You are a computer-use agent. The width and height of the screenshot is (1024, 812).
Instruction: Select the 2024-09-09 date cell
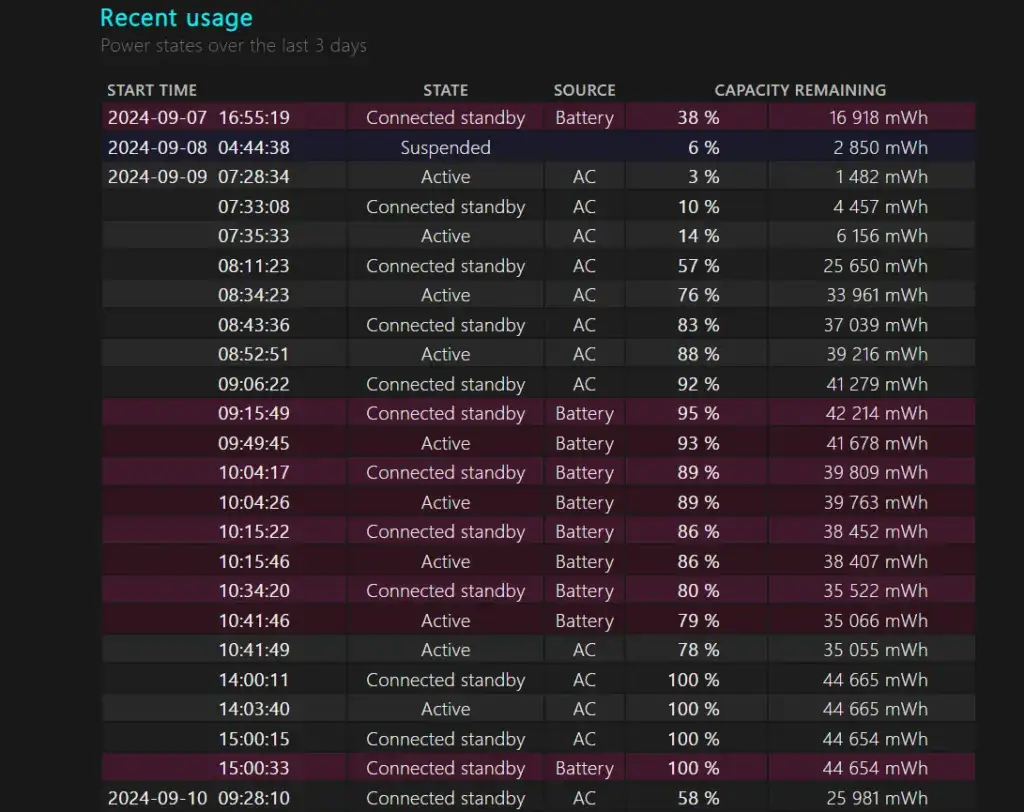click(157, 177)
